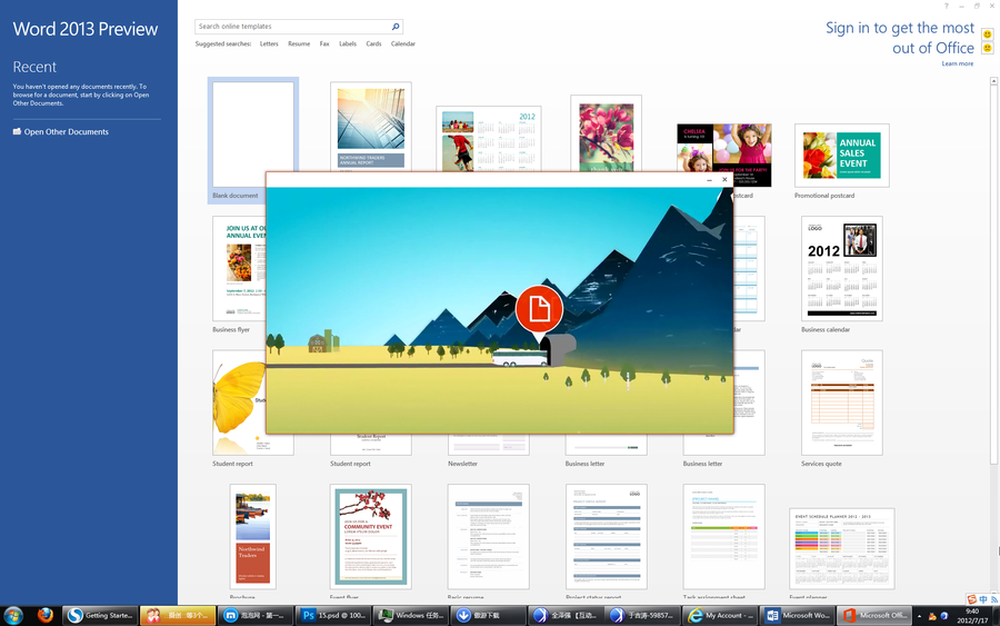Click the red document icon in the animation window
Viewport: 1000px width, 626px height.
coord(539,309)
